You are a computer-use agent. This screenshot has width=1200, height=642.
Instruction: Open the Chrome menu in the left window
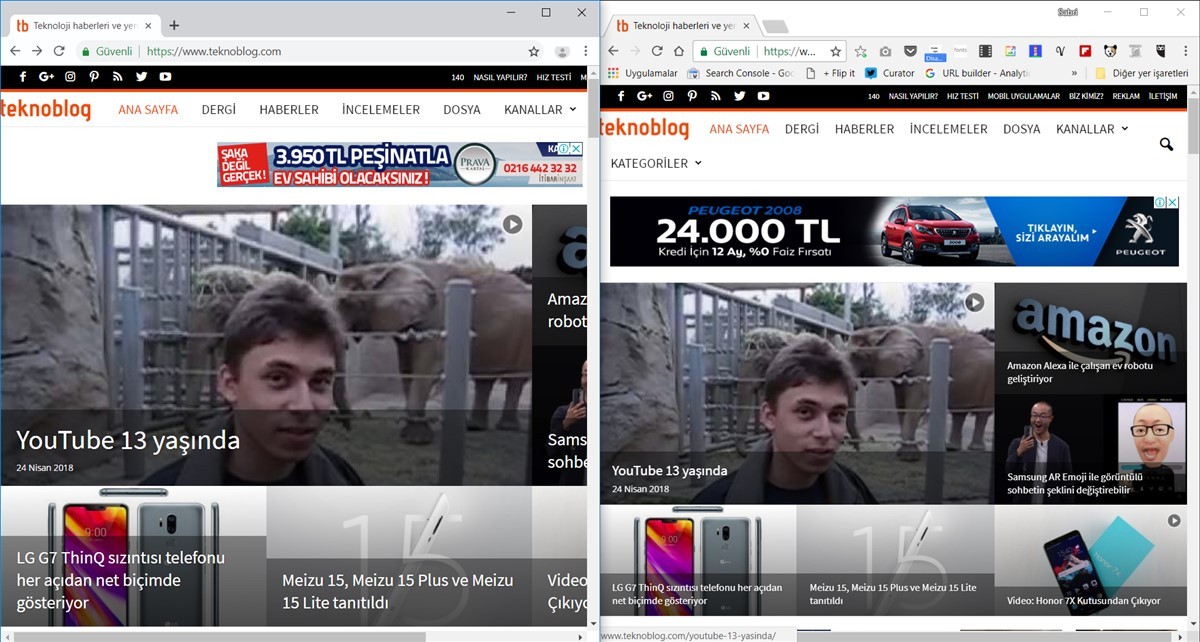tap(585, 51)
